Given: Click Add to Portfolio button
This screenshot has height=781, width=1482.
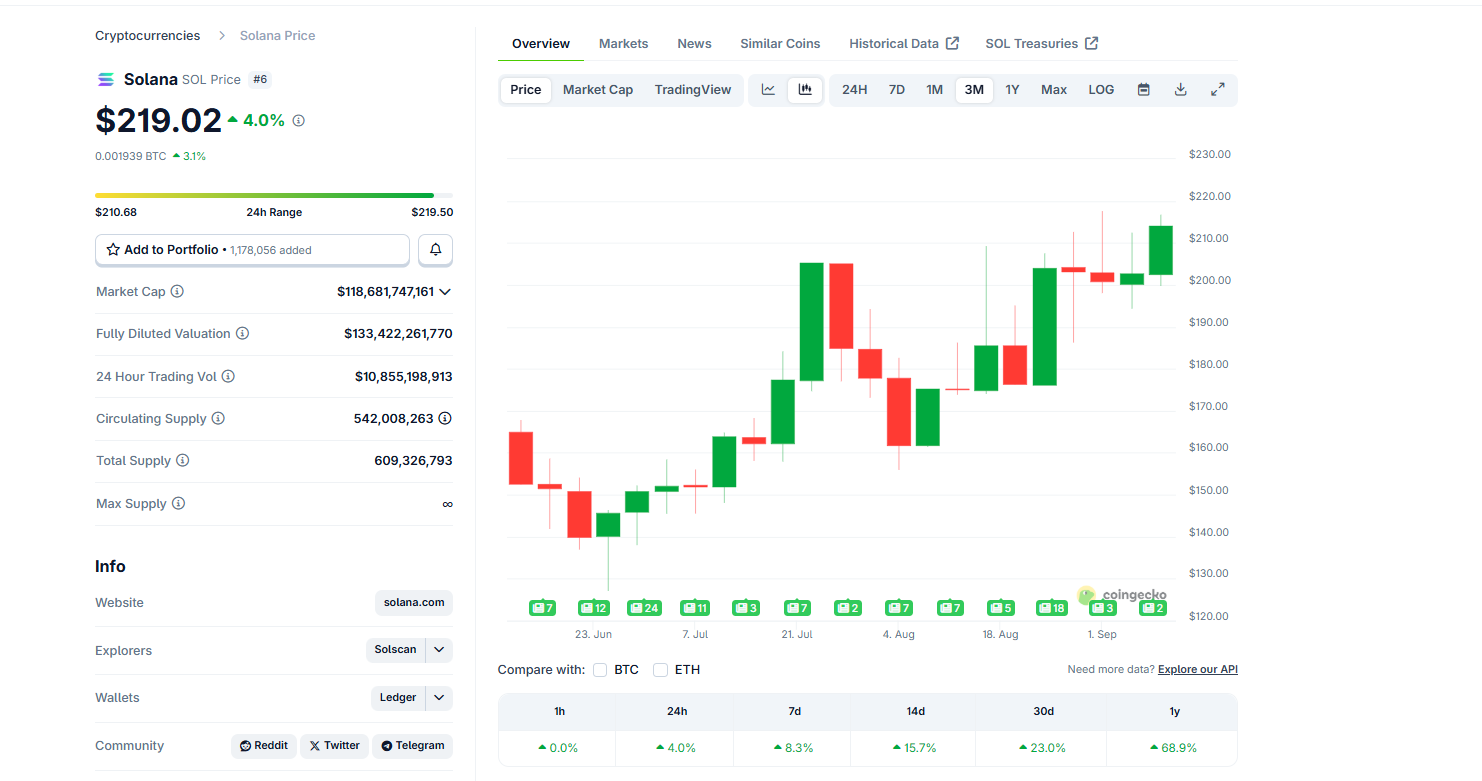Looking at the screenshot, I should 252,250.
